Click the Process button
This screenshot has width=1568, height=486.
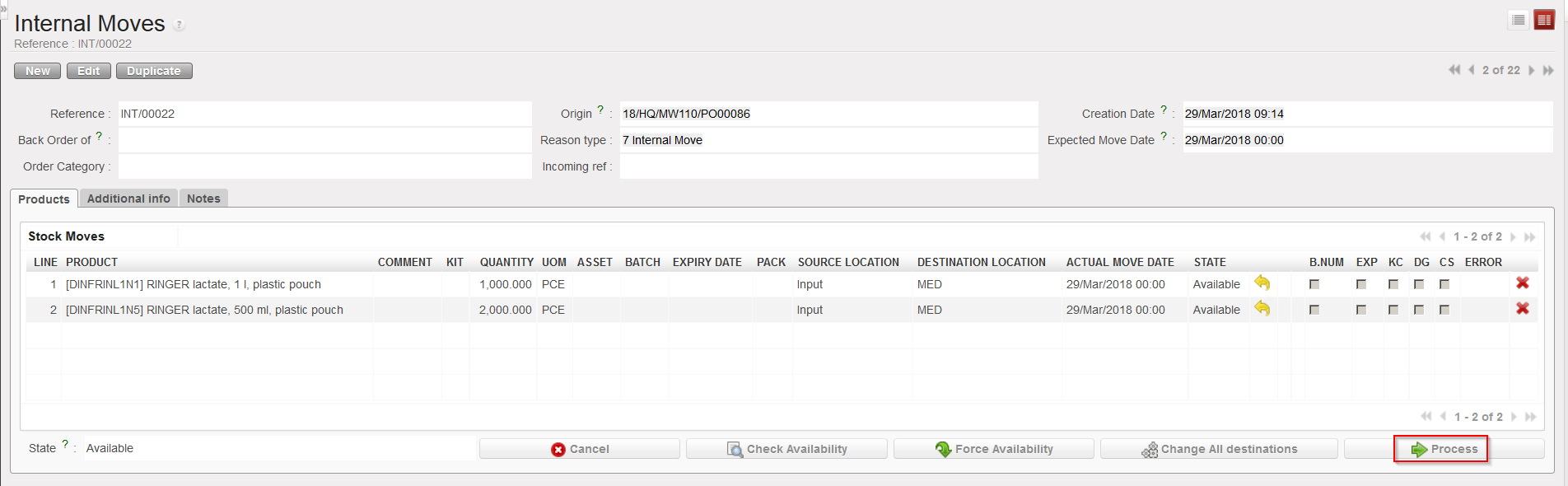point(1444,449)
